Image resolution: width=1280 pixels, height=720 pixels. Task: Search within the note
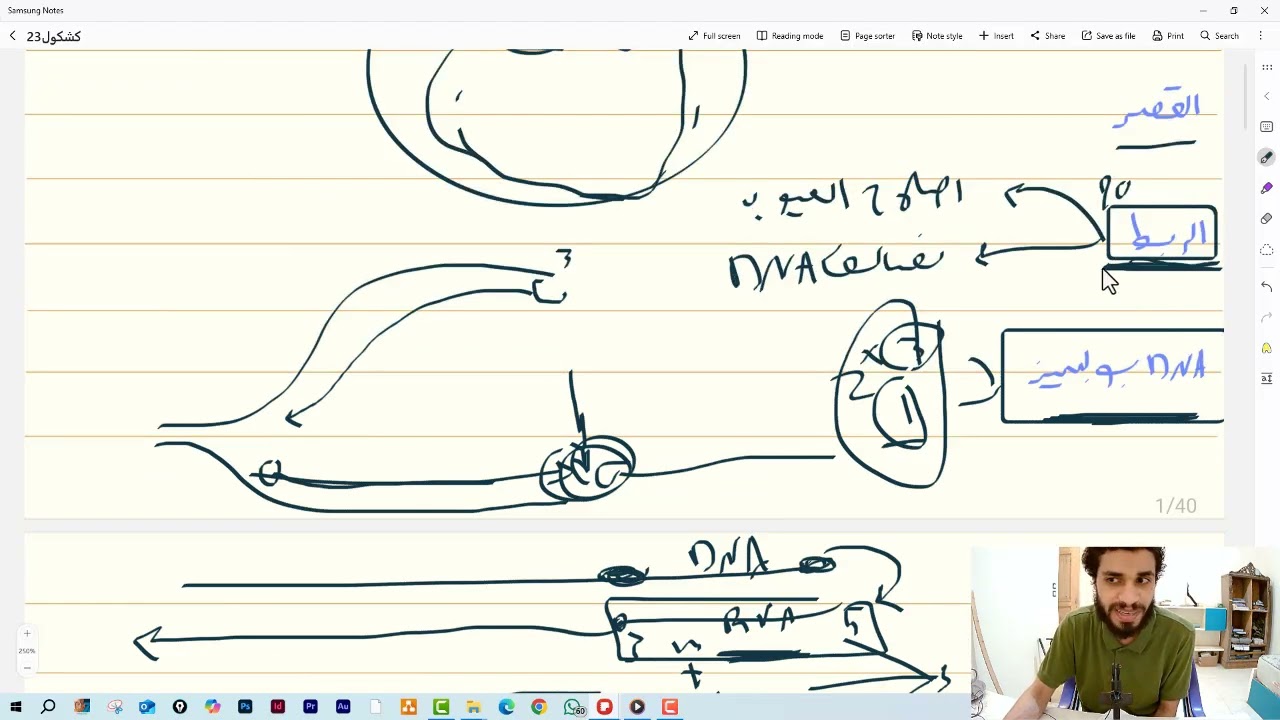(1220, 36)
